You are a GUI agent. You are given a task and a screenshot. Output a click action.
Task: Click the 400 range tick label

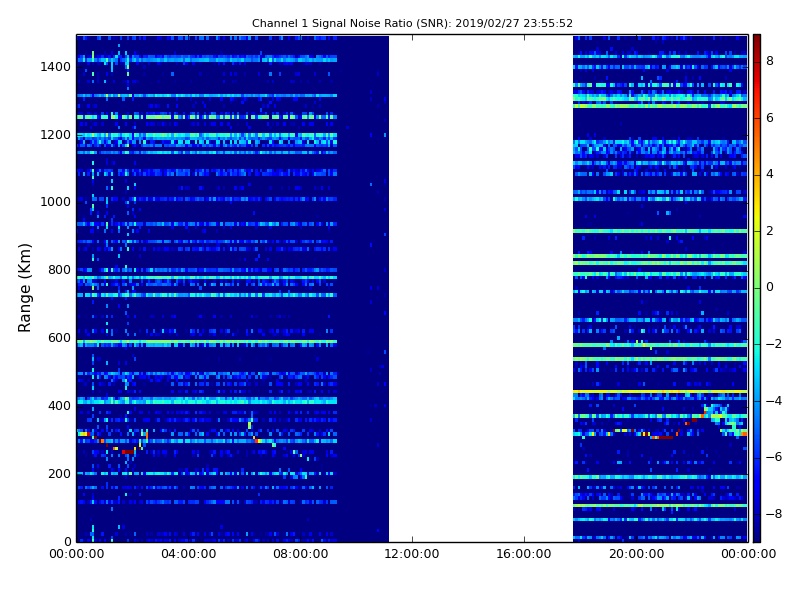(x=59, y=406)
